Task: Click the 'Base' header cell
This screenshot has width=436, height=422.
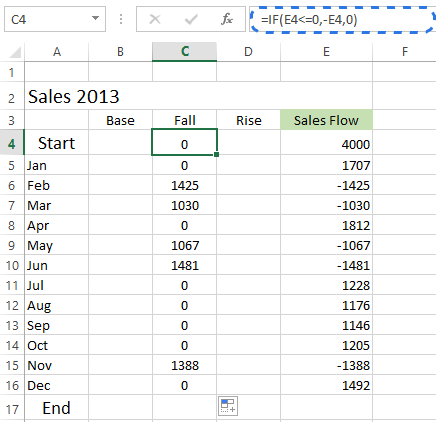Action: tap(120, 120)
